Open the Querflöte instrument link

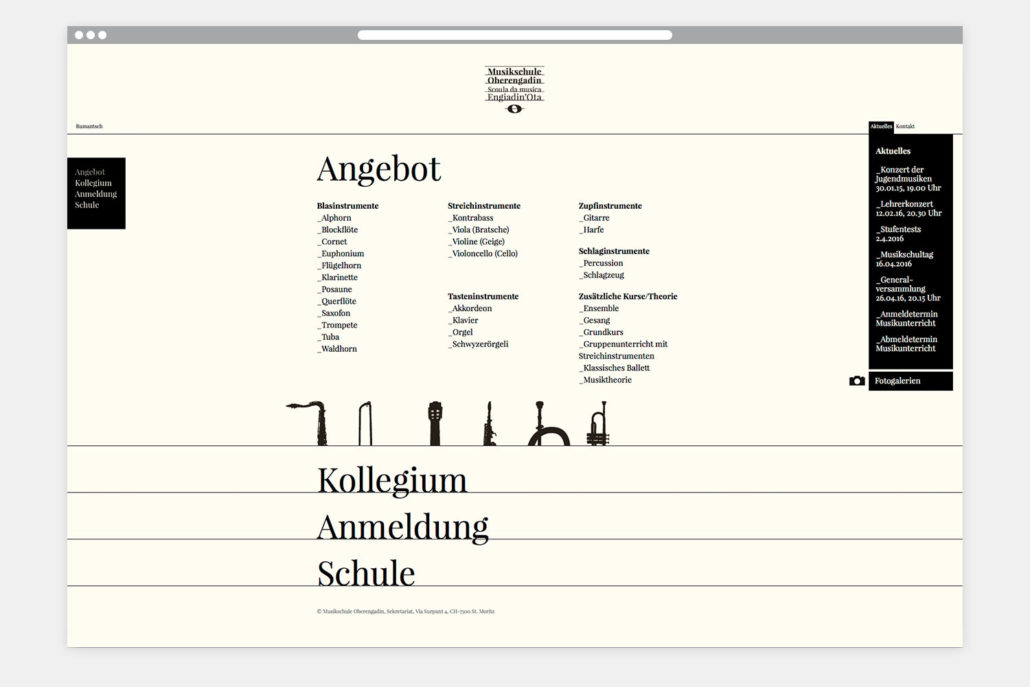click(337, 301)
